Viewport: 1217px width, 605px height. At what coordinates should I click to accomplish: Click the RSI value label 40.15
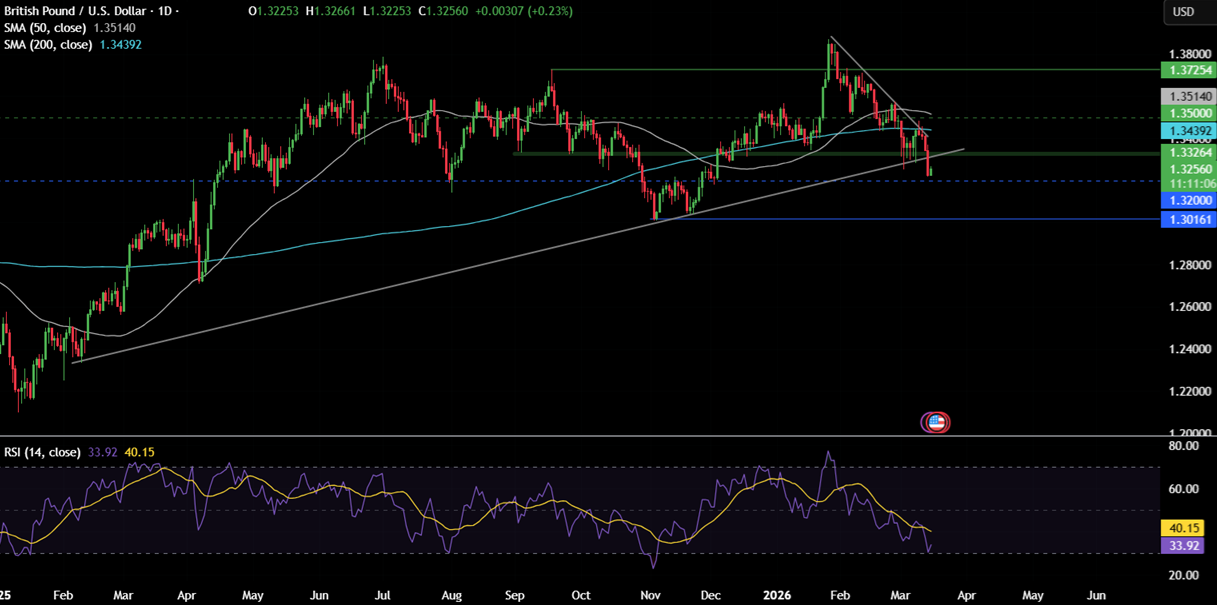tap(1180, 527)
